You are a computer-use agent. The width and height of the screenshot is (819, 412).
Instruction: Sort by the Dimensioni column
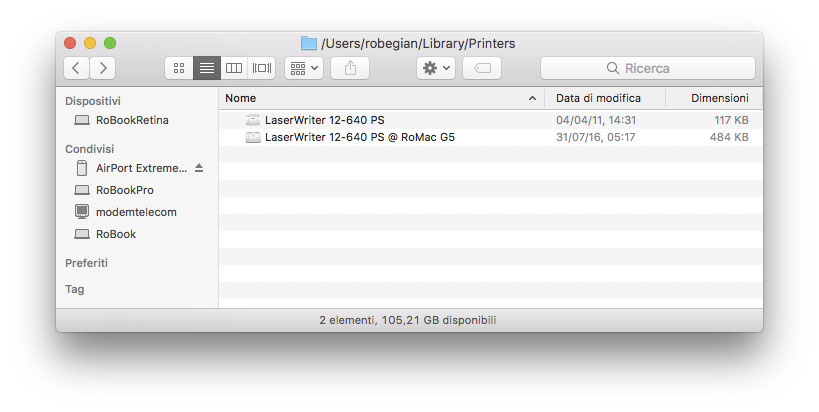tap(714, 98)
